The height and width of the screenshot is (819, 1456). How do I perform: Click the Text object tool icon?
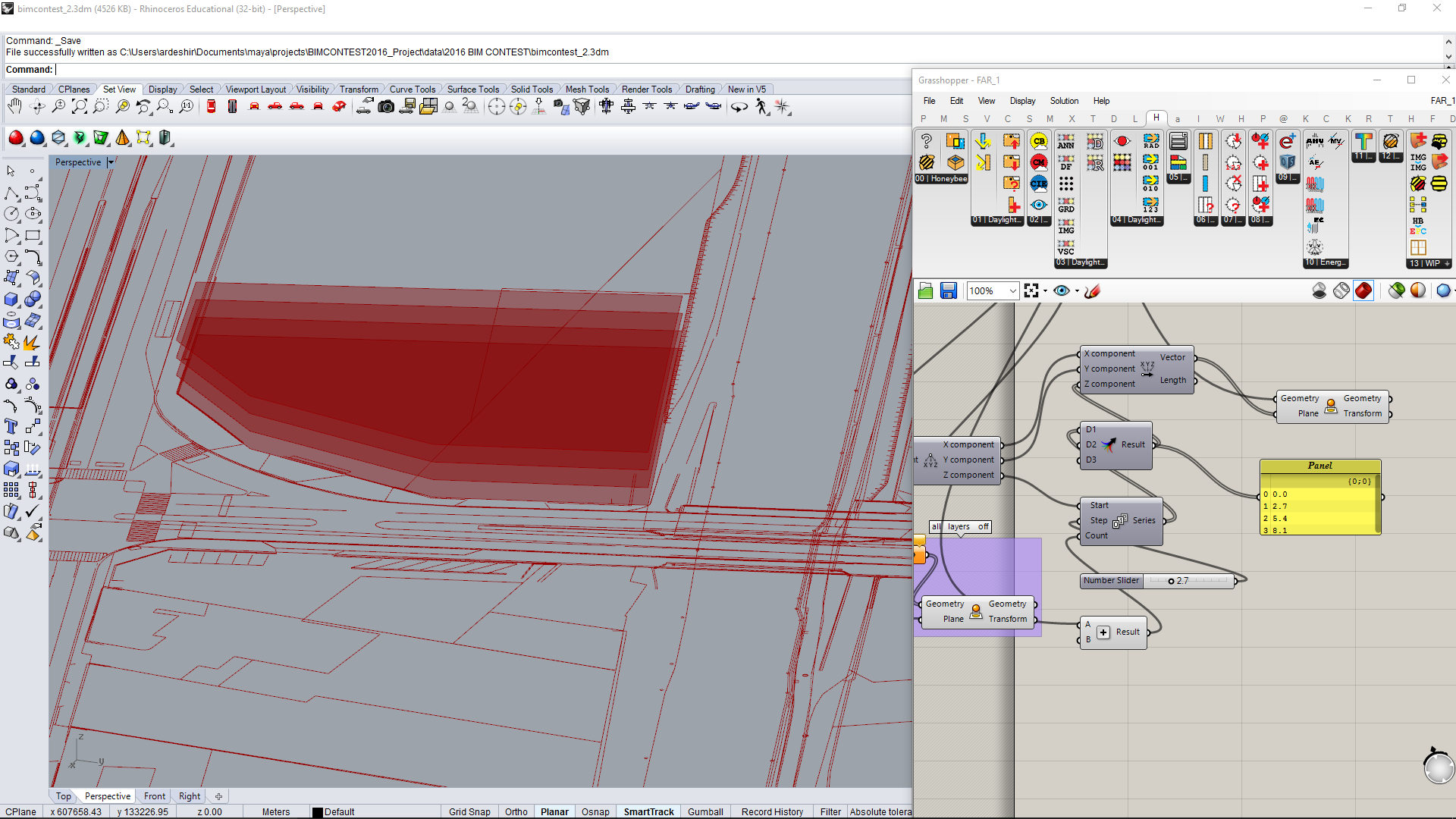pyautogui.click(x=11, y=426)
